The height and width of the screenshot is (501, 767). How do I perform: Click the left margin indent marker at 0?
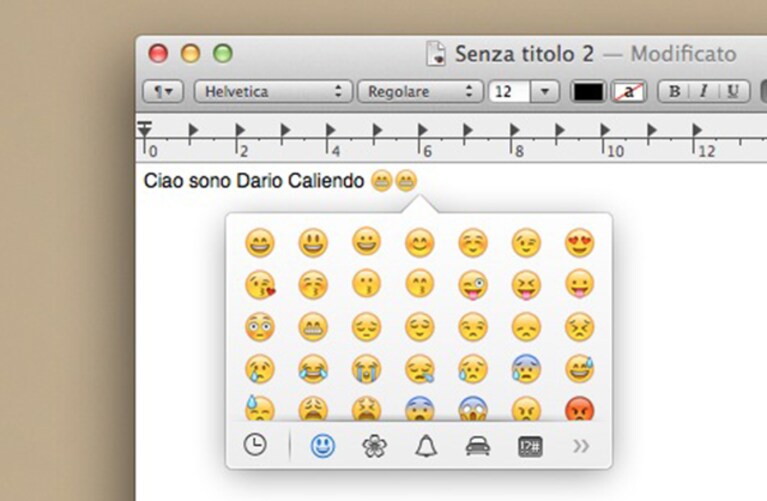[144, 129]
